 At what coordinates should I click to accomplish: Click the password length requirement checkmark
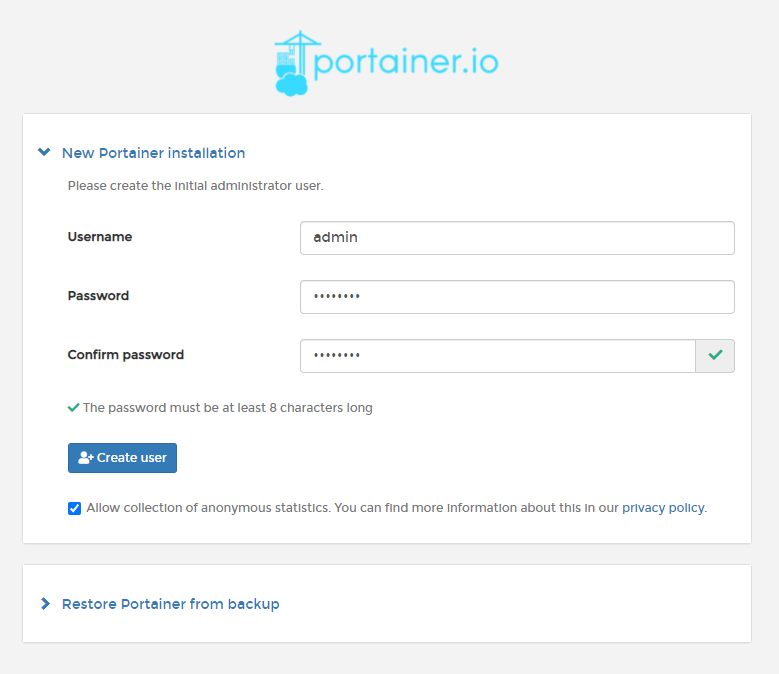point(74,408)
